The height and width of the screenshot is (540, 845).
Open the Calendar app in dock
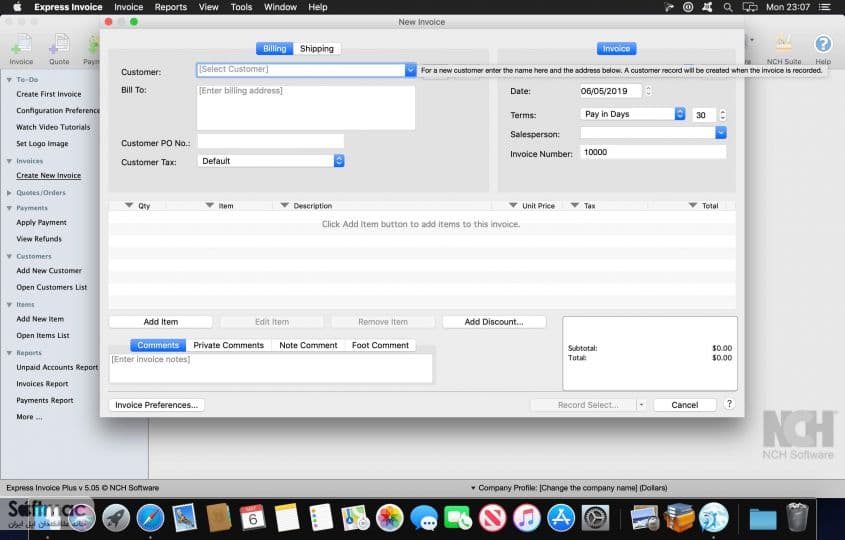253,517
